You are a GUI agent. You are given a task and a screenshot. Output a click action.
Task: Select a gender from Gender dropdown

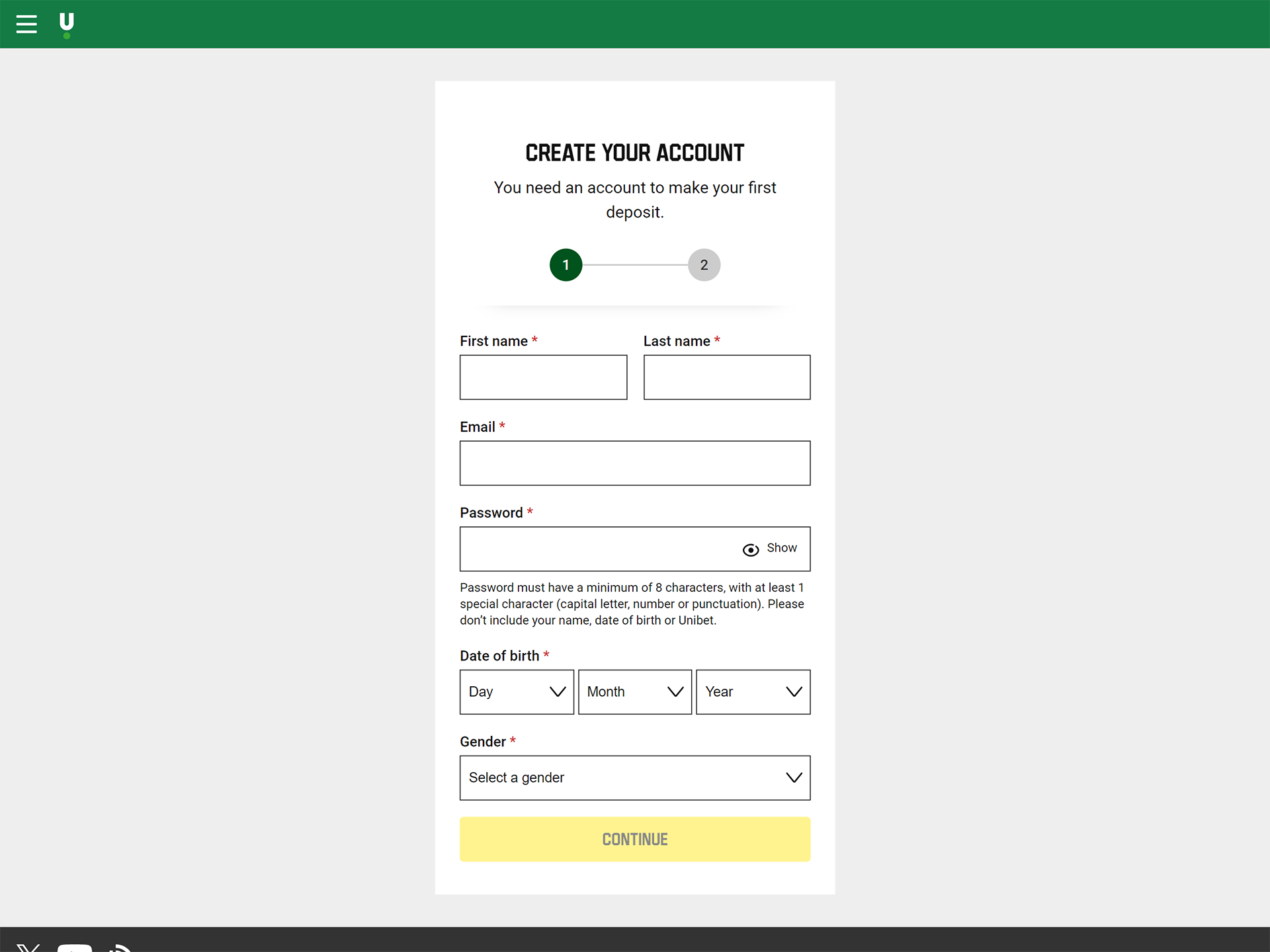[x=635, y=777]
